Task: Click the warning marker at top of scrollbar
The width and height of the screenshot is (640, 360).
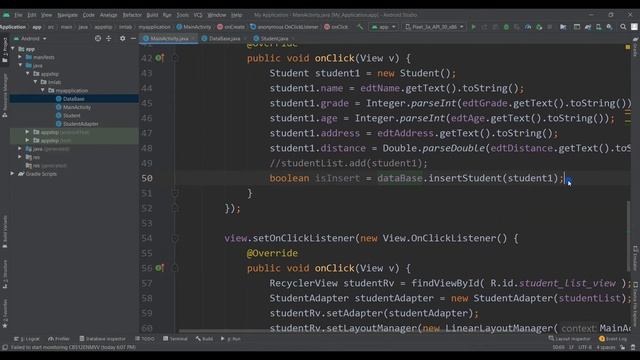Action: (628, 47)
